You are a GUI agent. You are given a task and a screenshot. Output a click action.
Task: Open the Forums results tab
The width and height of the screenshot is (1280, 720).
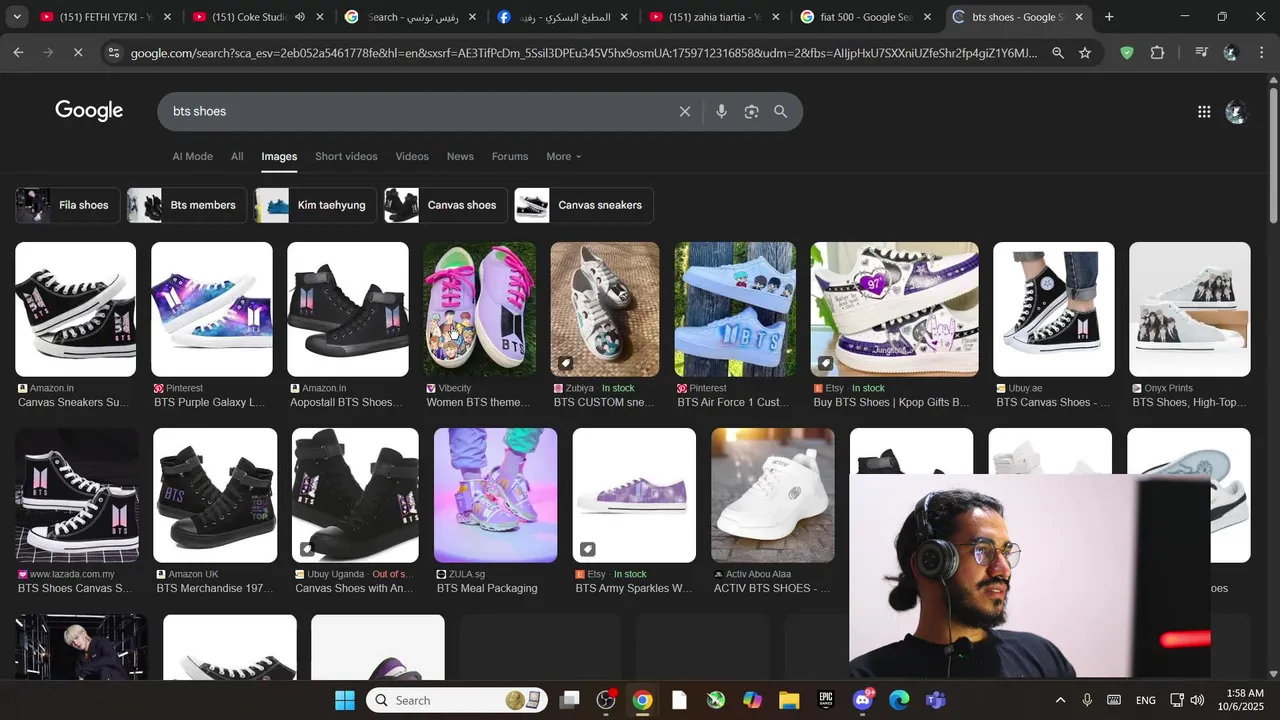tap(510, 156)
